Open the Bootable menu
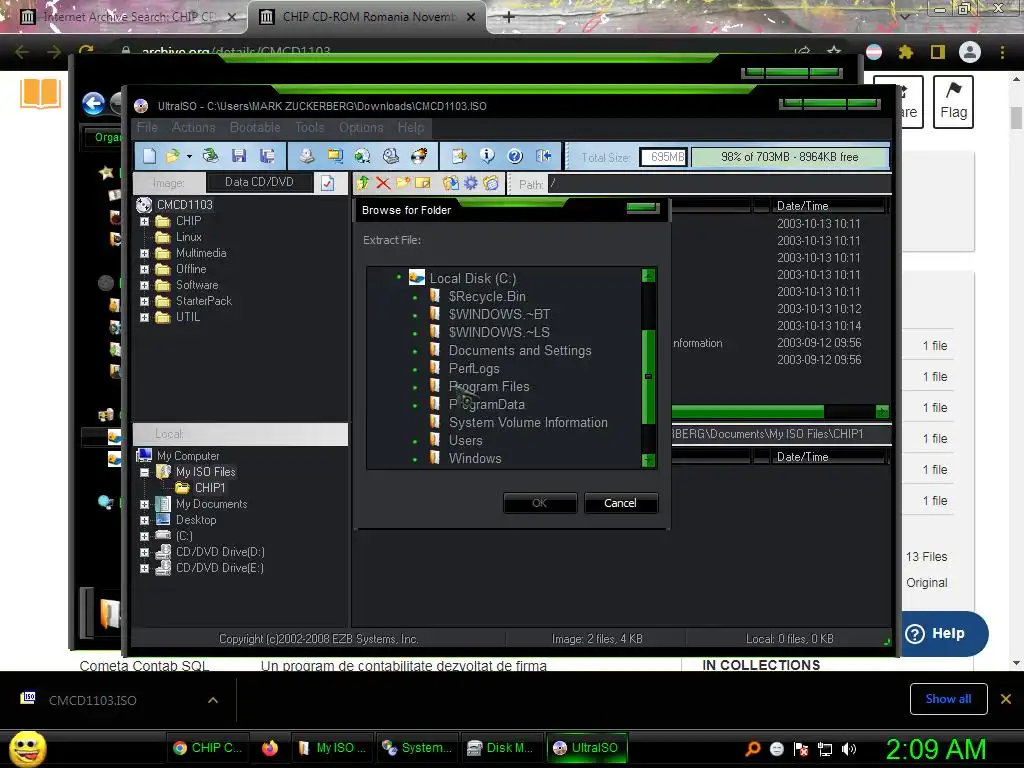The image size is (1024, 768). [x=255, y=127]
